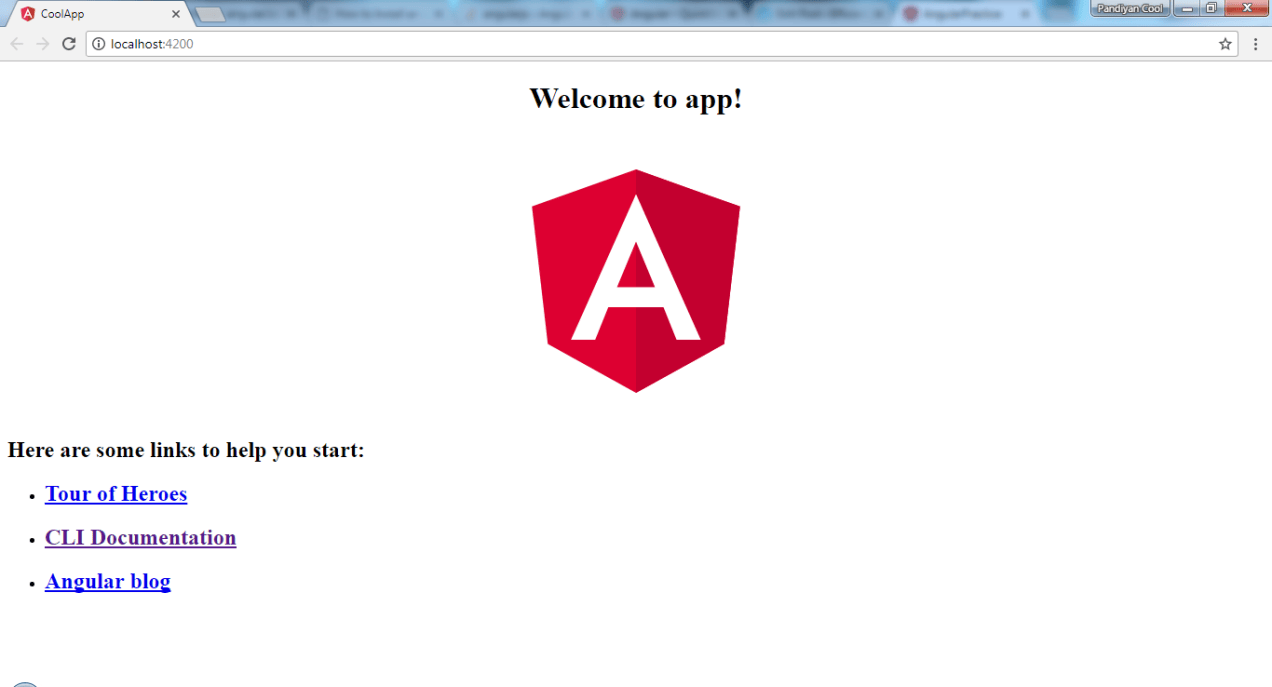The image size is (1272, 687).
Task: Open a new tab next to CoolApp
Action: 210,14
